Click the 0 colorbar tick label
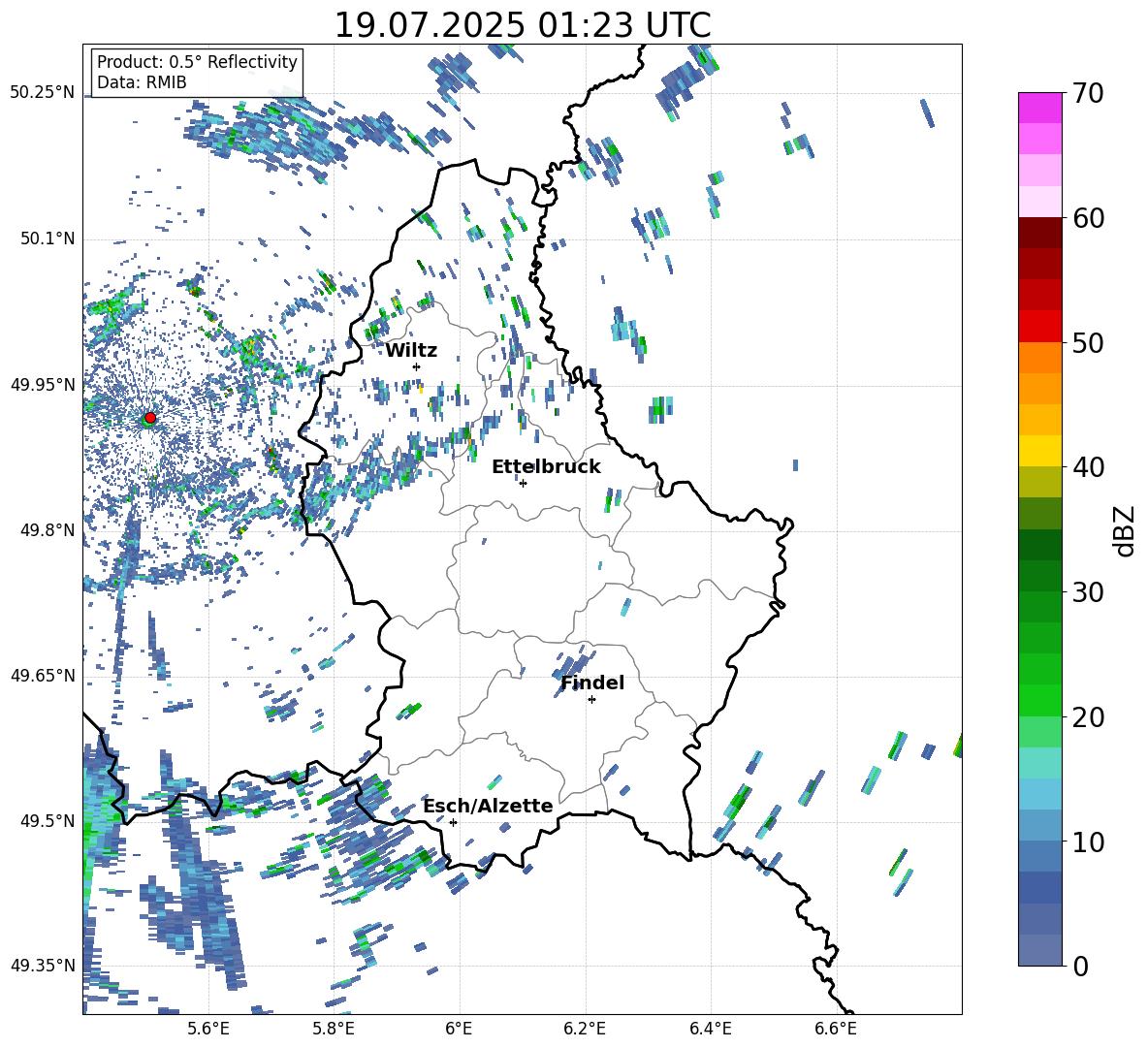 tap(1080, 966)
